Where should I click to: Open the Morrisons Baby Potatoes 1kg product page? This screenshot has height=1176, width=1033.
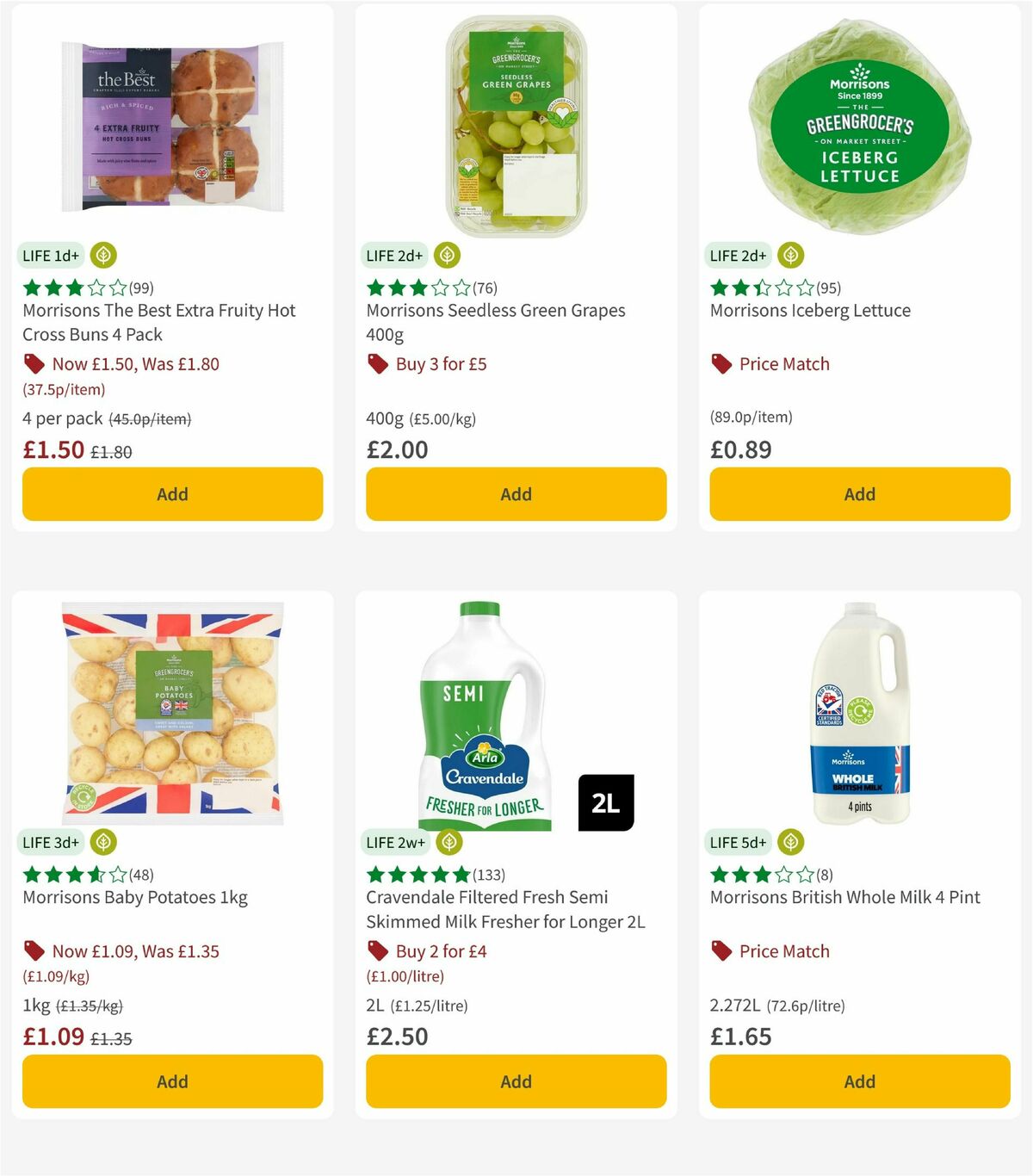(x=133, y=897)
